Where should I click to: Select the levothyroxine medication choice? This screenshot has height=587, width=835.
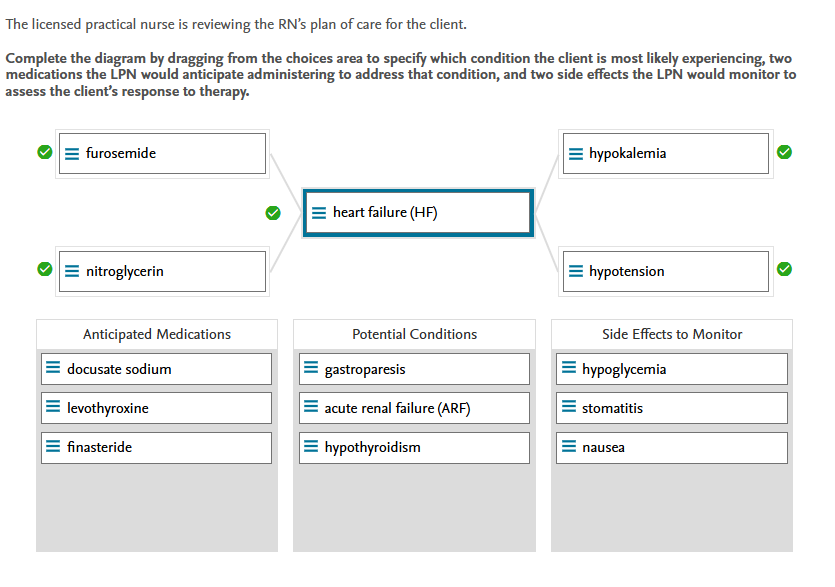[x=156, y=408]
